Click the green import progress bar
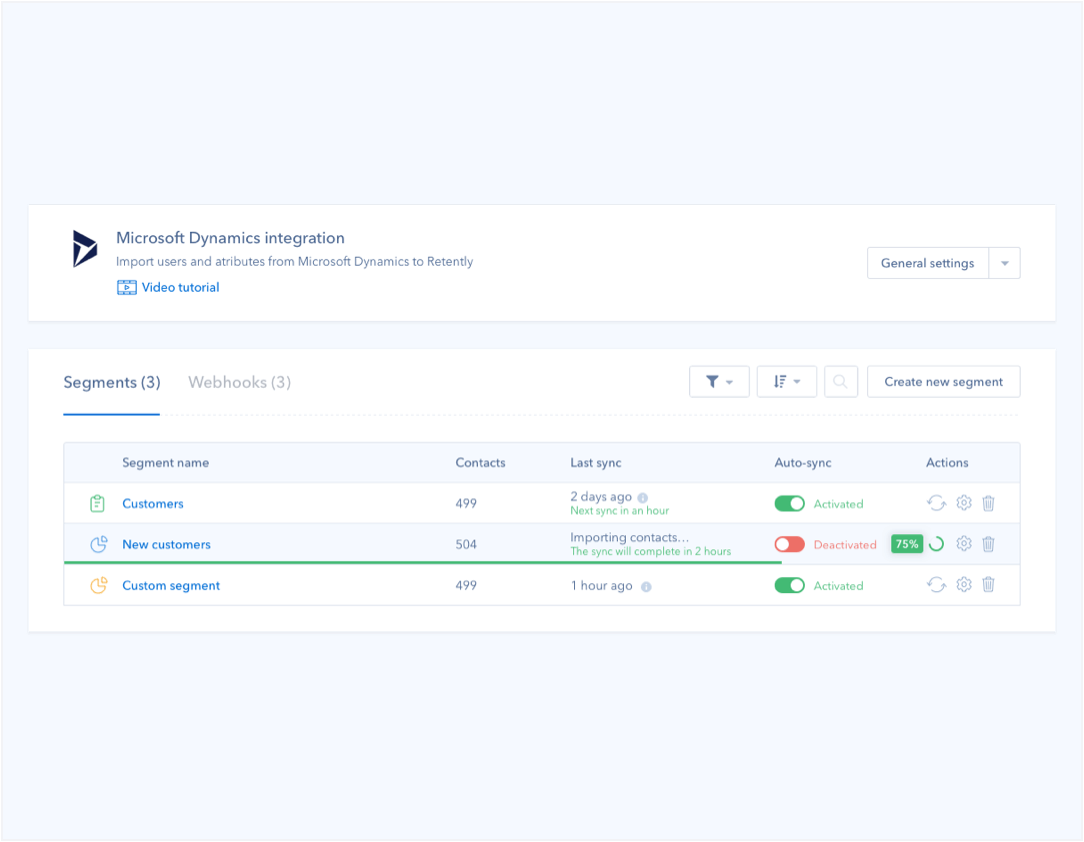1084x842 pixels. pos(422,563)
